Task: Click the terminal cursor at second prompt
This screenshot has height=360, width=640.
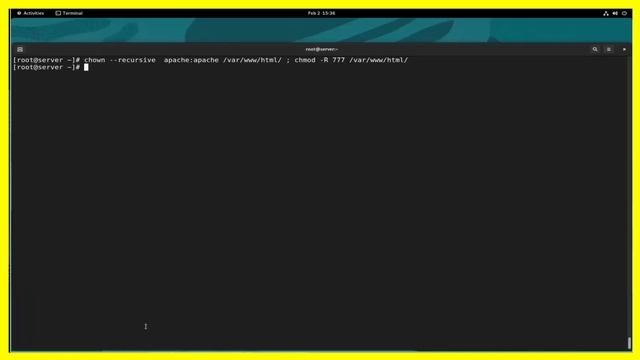Action: coord(86,67)
